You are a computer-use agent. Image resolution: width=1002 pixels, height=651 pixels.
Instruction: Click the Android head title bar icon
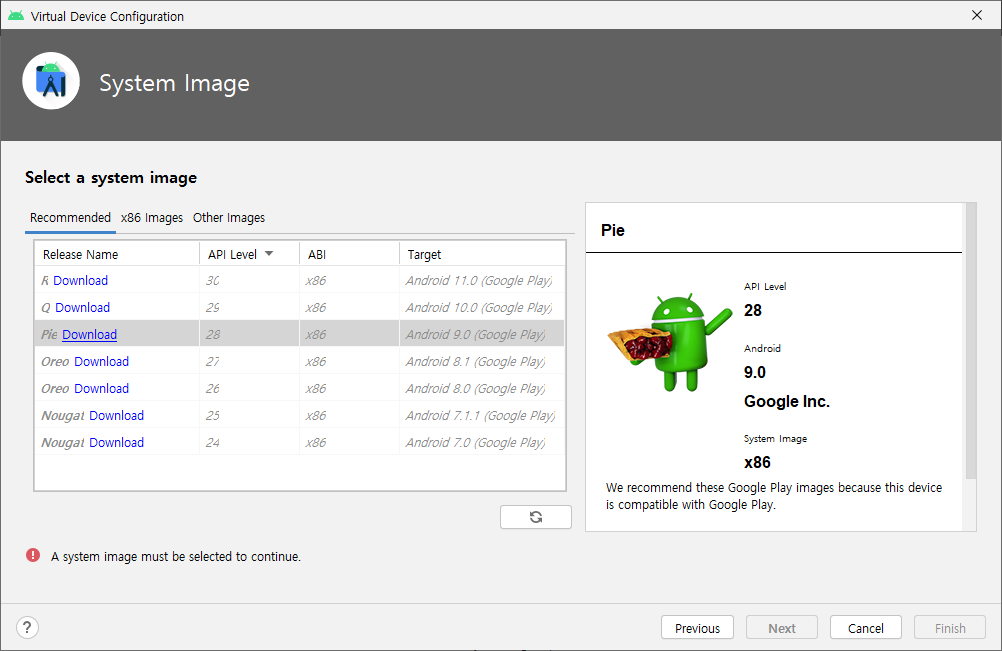coord(16,16)
